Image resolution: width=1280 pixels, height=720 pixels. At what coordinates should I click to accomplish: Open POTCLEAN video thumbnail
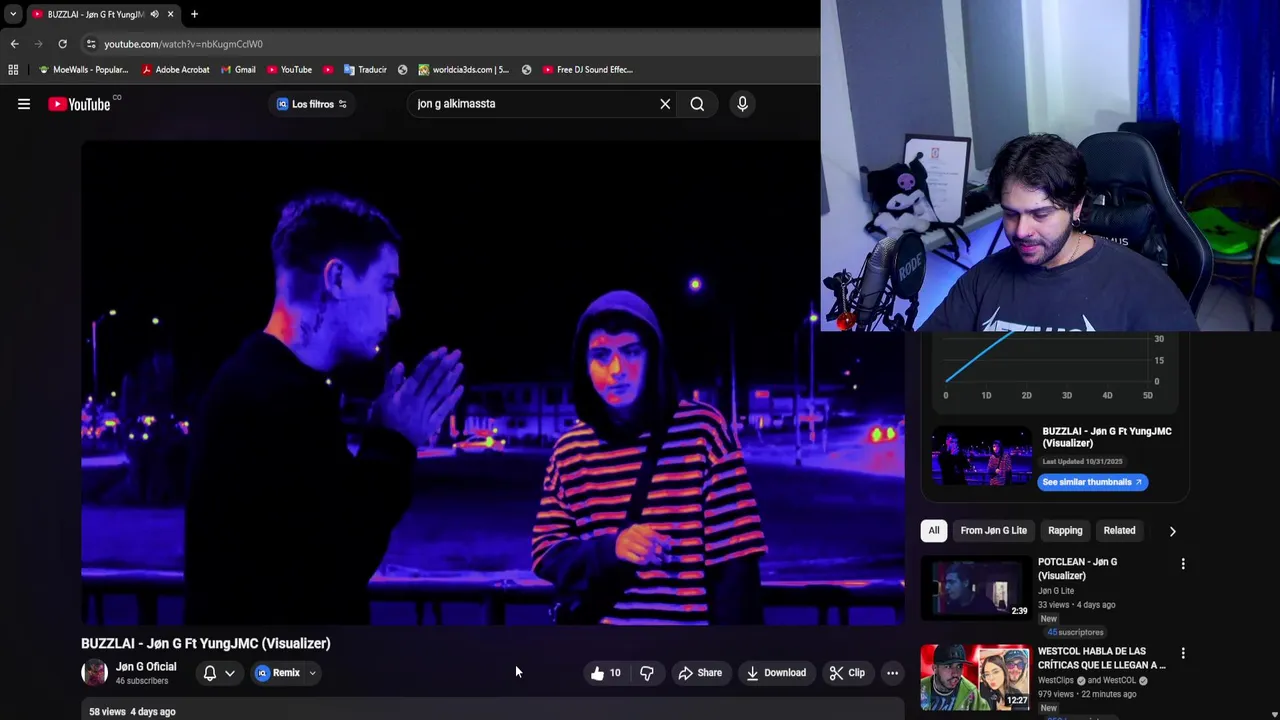click(975, 588)
